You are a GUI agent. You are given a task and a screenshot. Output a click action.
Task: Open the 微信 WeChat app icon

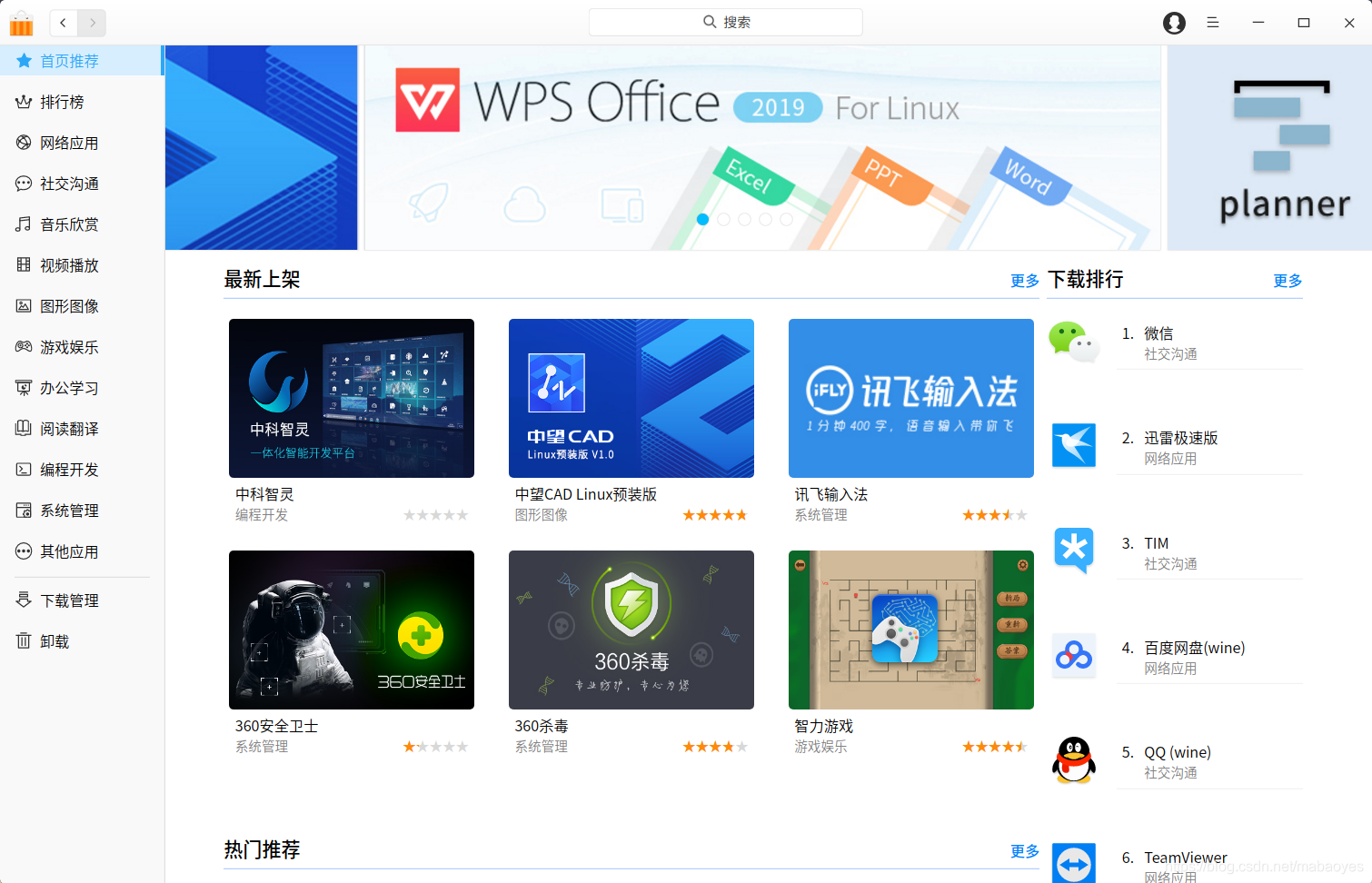[1074, 342]
